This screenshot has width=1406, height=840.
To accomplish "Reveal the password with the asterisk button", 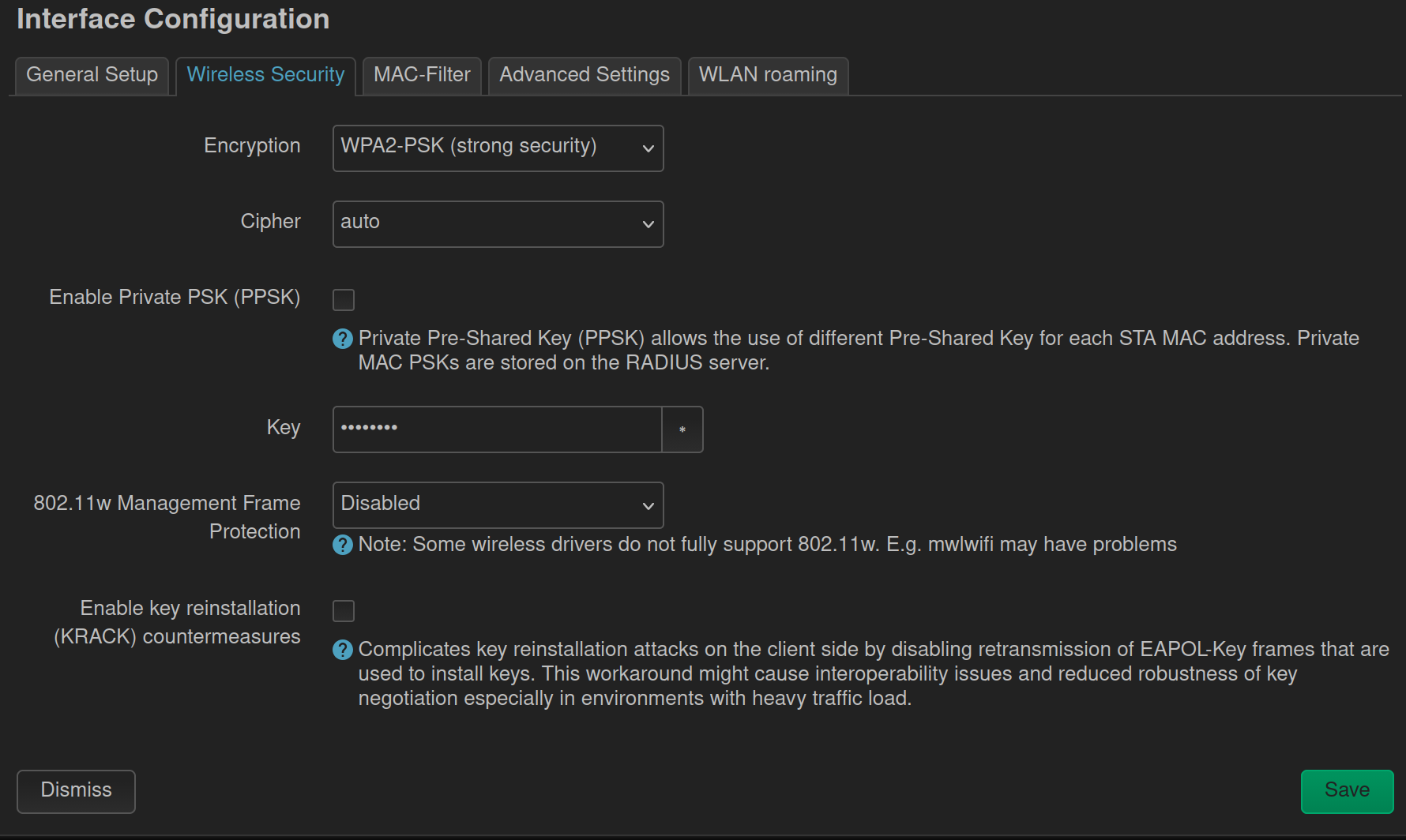I will (x=682, y=429).
